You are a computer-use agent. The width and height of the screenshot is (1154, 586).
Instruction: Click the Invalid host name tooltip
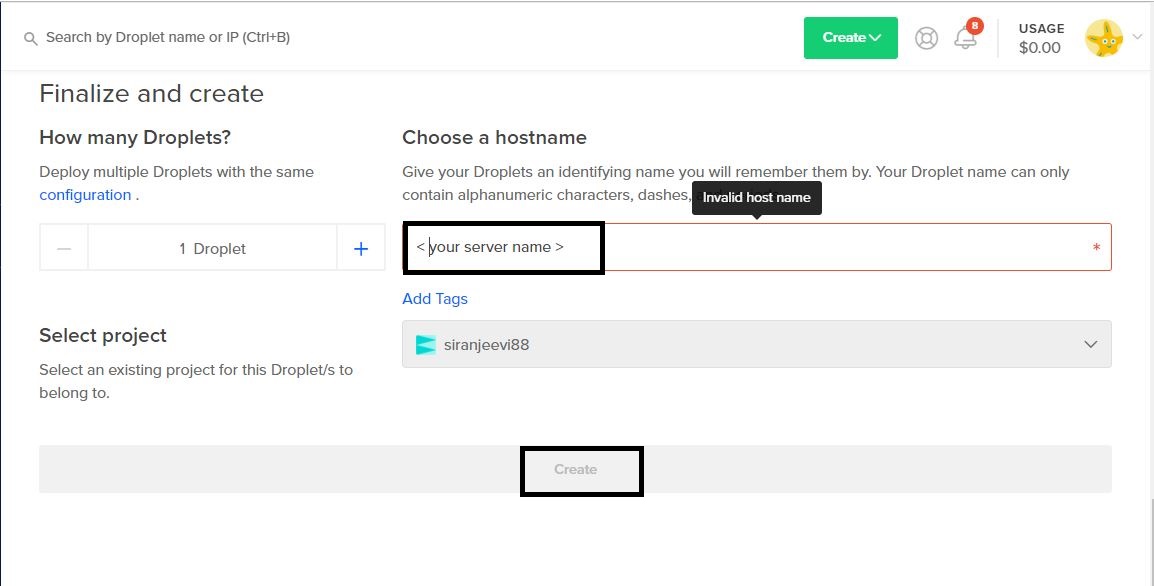click(757, 198)
